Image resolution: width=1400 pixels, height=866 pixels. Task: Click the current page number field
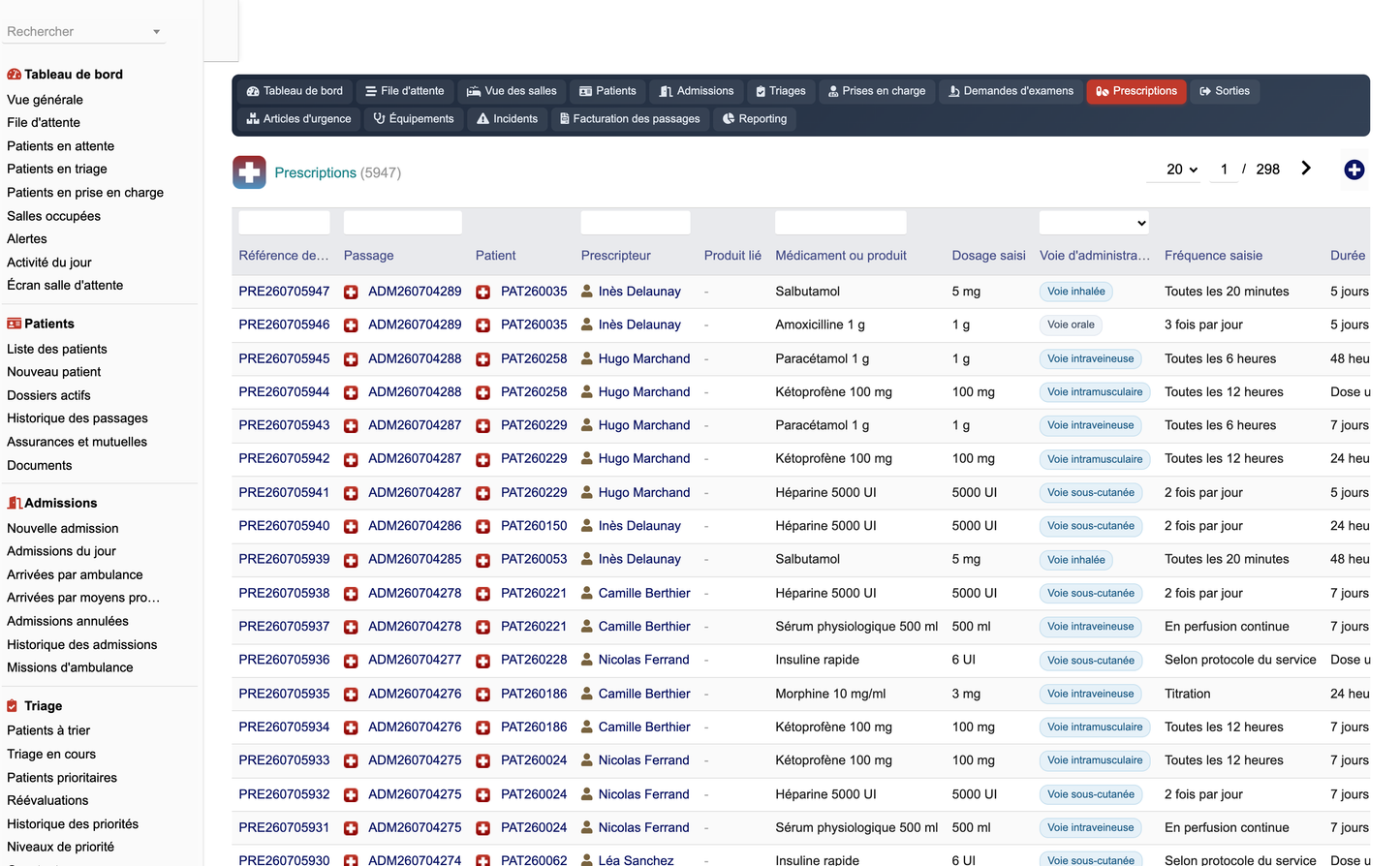[x=1224, y=170]
